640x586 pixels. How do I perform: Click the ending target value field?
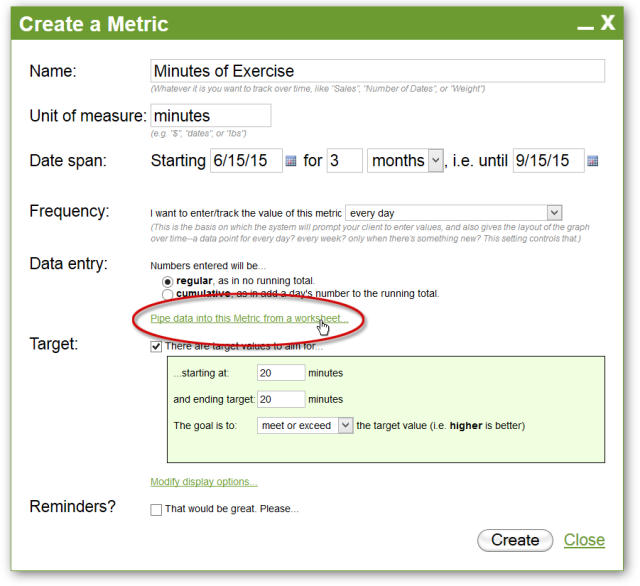(x=281, y=399)
